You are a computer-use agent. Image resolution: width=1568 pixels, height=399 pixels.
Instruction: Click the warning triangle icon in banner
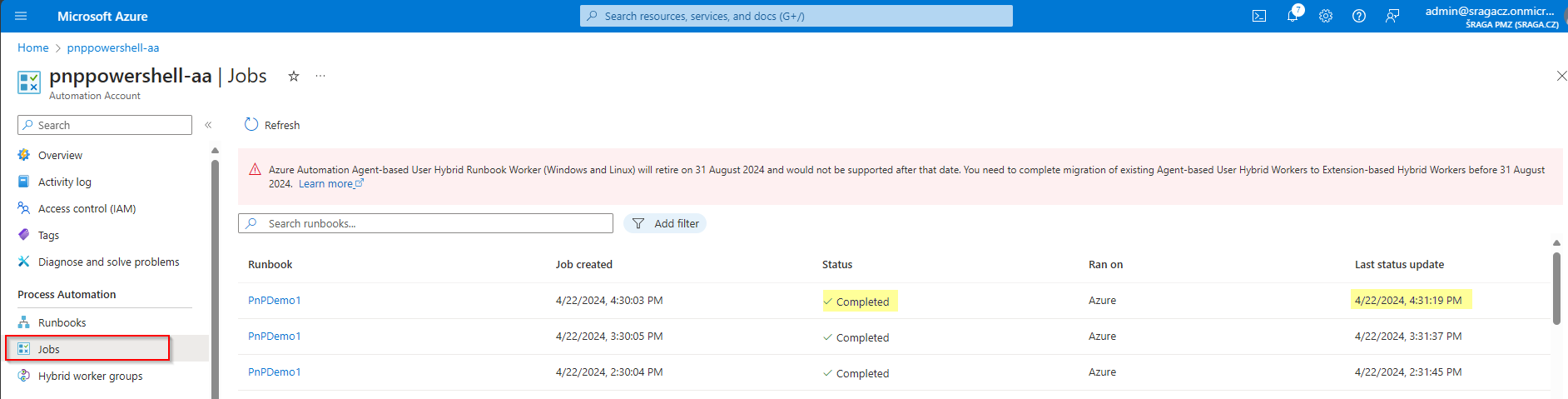pyautogui.click(x=256, y=170)
